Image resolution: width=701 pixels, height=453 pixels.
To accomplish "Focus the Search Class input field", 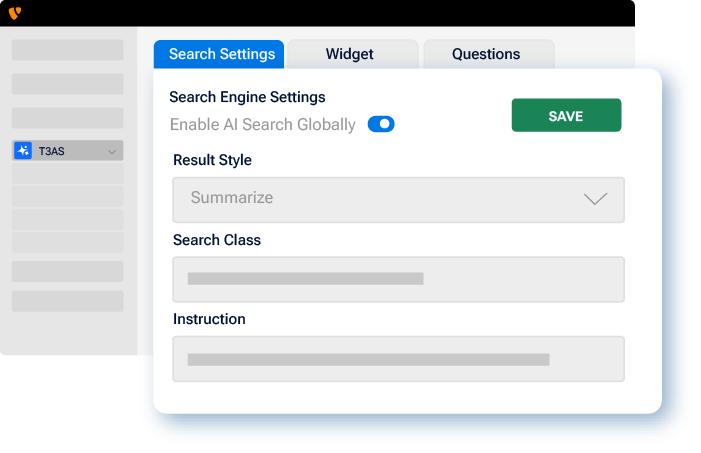I will point(398,279).
